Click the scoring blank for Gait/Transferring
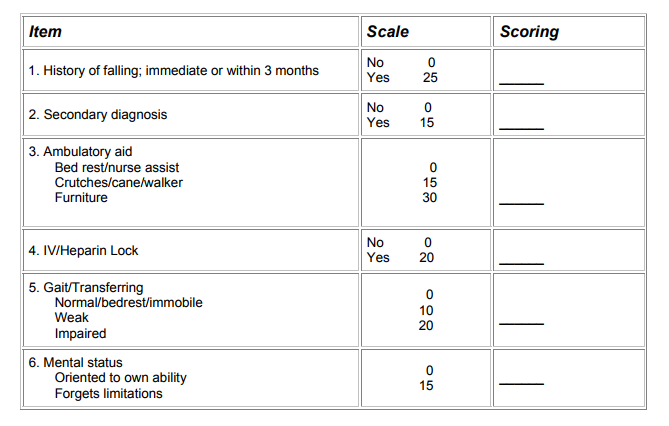Screen dimensions: 669x426 (x=521, y=322)
